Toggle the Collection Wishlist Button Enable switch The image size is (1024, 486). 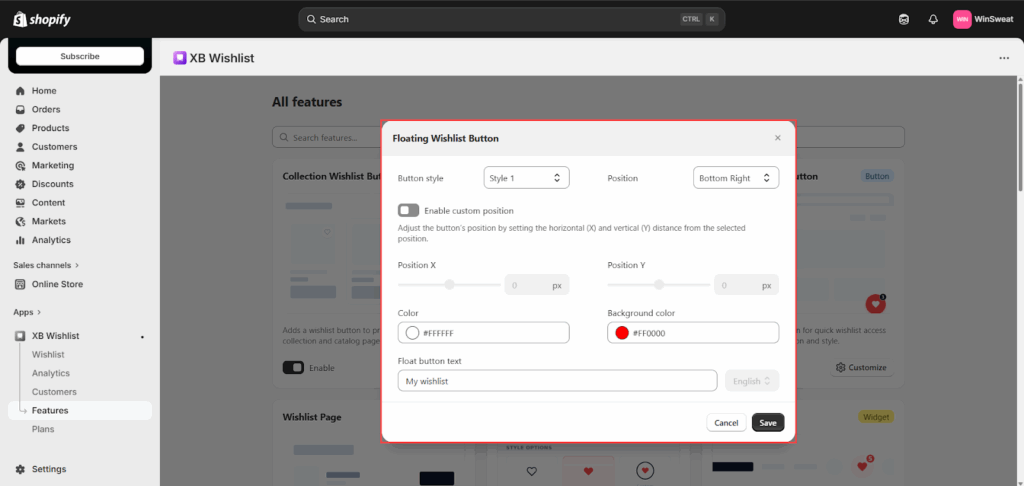pyautogui.click(x=293, y=368)
